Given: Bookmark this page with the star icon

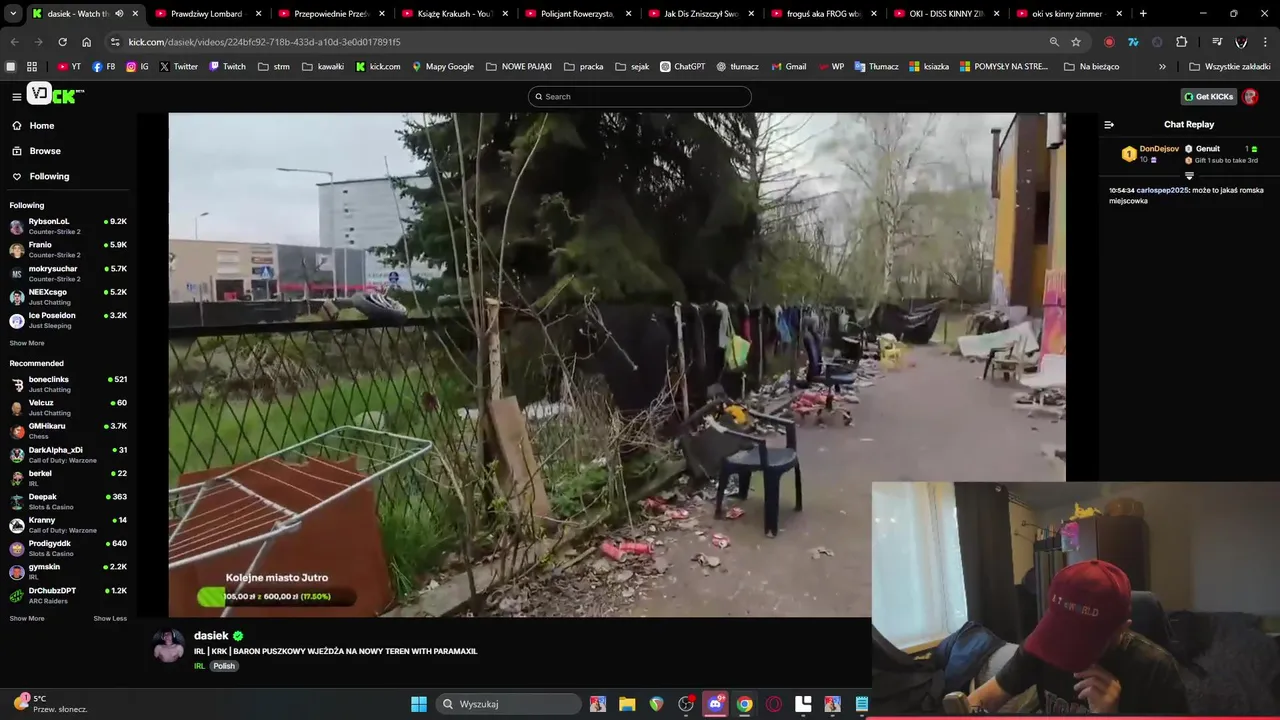Looking at the screenshot, I should click(1076, 42).
